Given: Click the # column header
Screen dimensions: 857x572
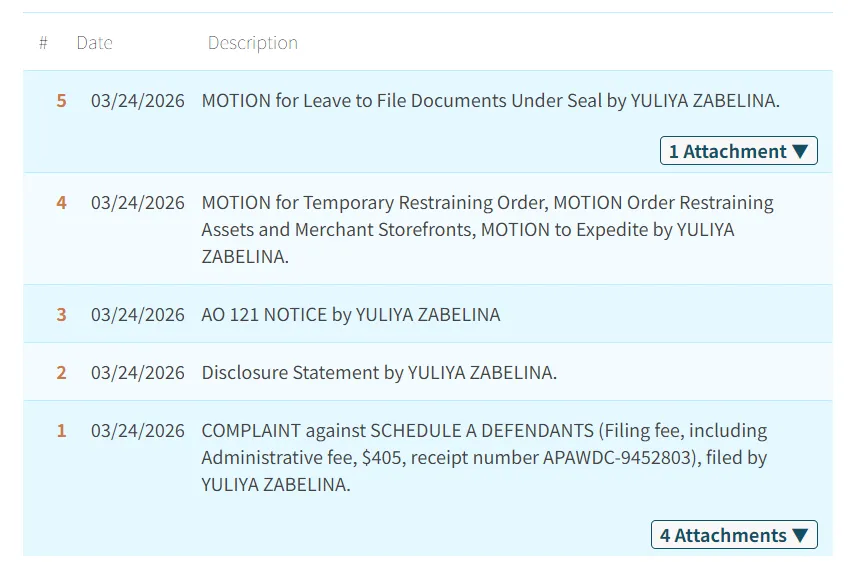Looking at the screenshot, I should [x=43, y=43].
